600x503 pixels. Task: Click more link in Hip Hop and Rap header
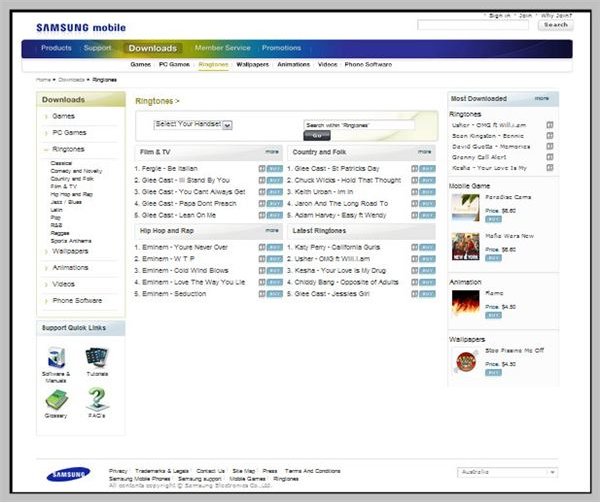pyautogui.click(x=272, y=230)
